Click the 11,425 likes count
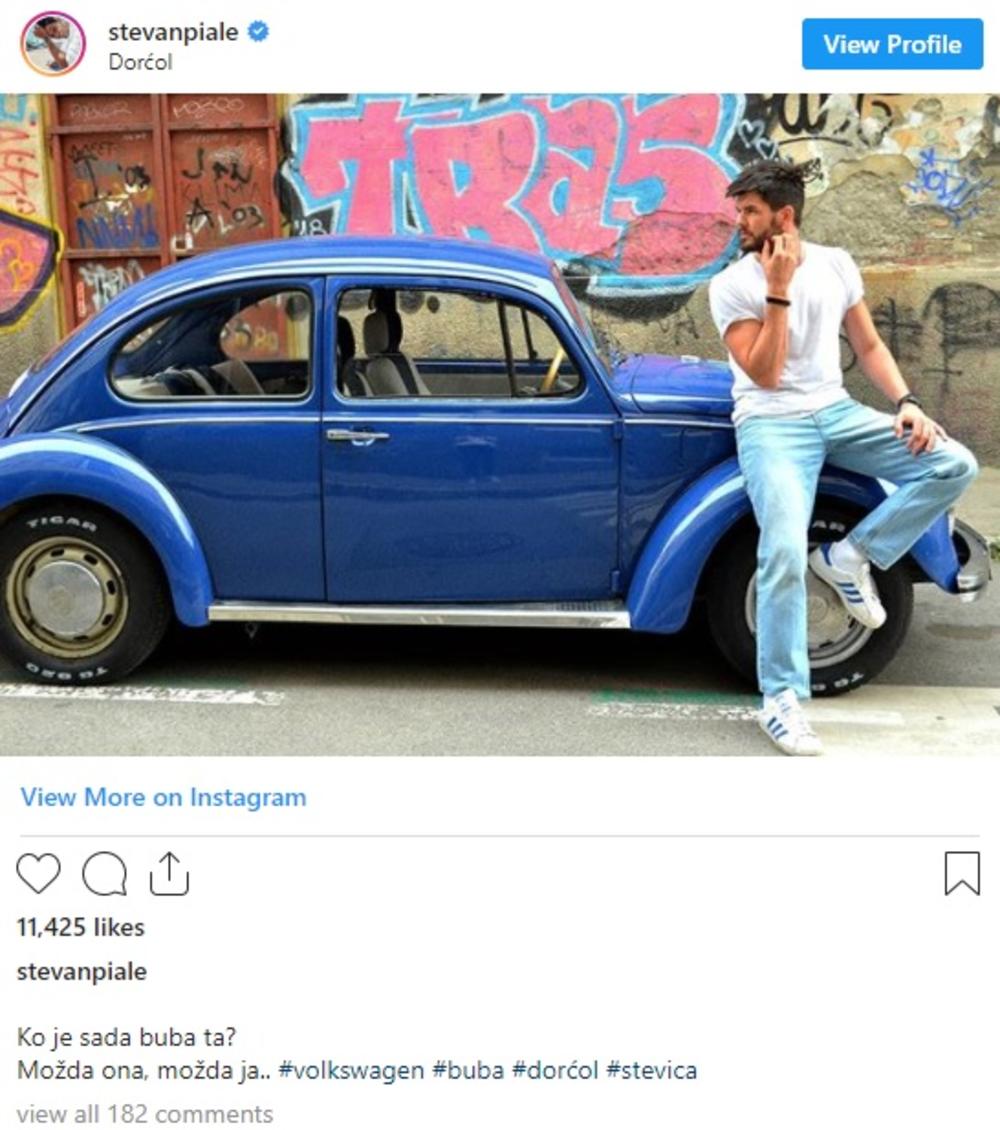Viewport: 1000px width, 1130px height. pyautogui.click(x=81, y=927)
